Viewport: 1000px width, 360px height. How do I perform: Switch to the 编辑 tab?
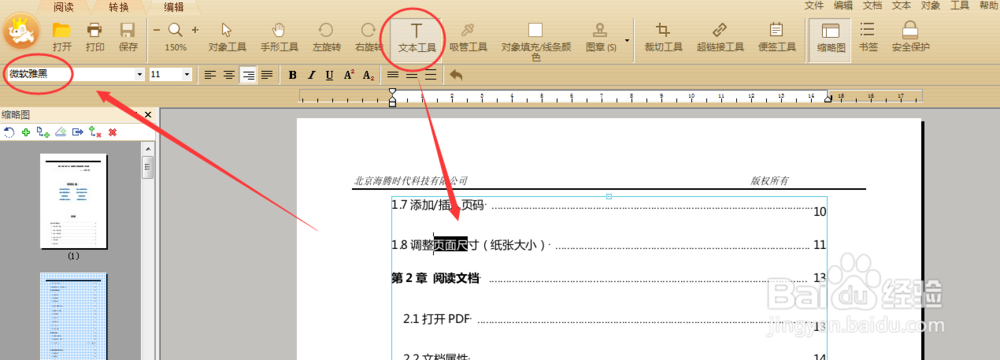[x=173, y=7]
